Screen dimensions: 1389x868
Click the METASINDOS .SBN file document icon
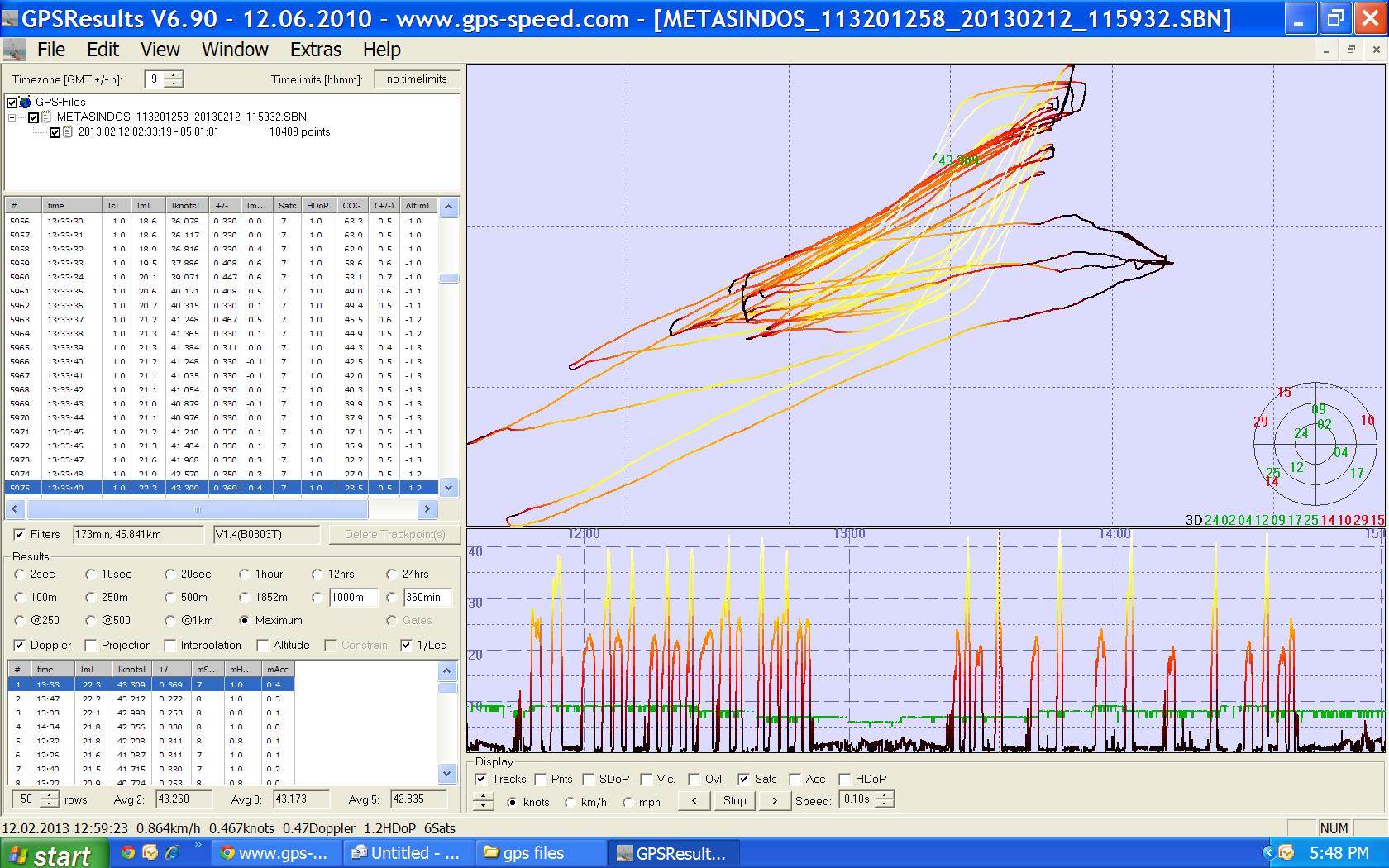(x=47, y=117)
